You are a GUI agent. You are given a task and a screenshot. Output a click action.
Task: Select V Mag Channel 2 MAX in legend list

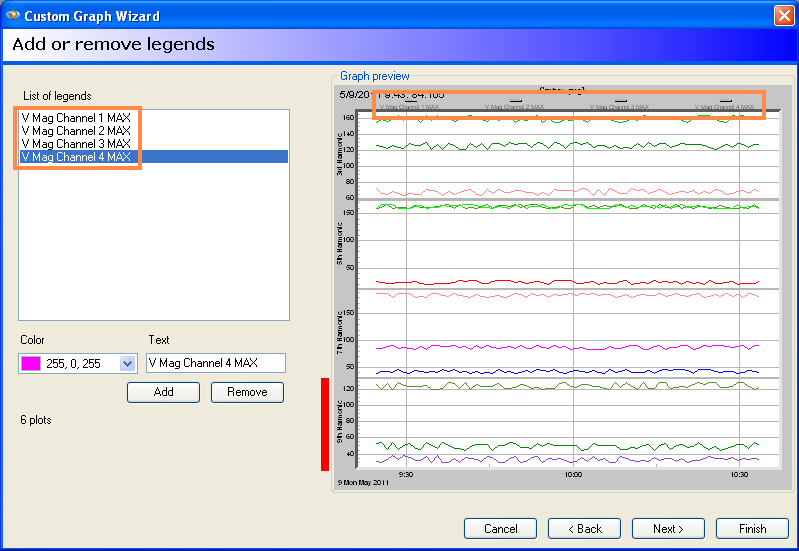76,131
